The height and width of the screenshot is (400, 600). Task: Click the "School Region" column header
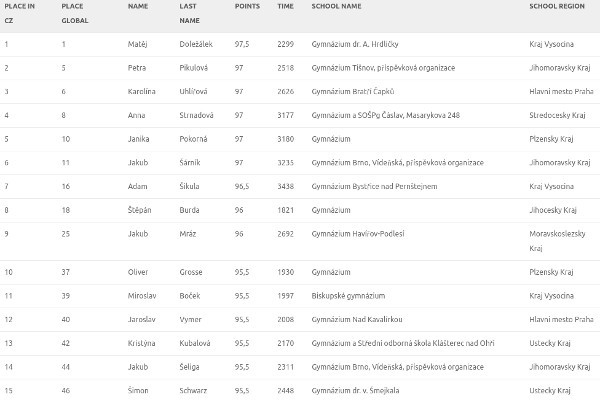click(x=555, y=6)
